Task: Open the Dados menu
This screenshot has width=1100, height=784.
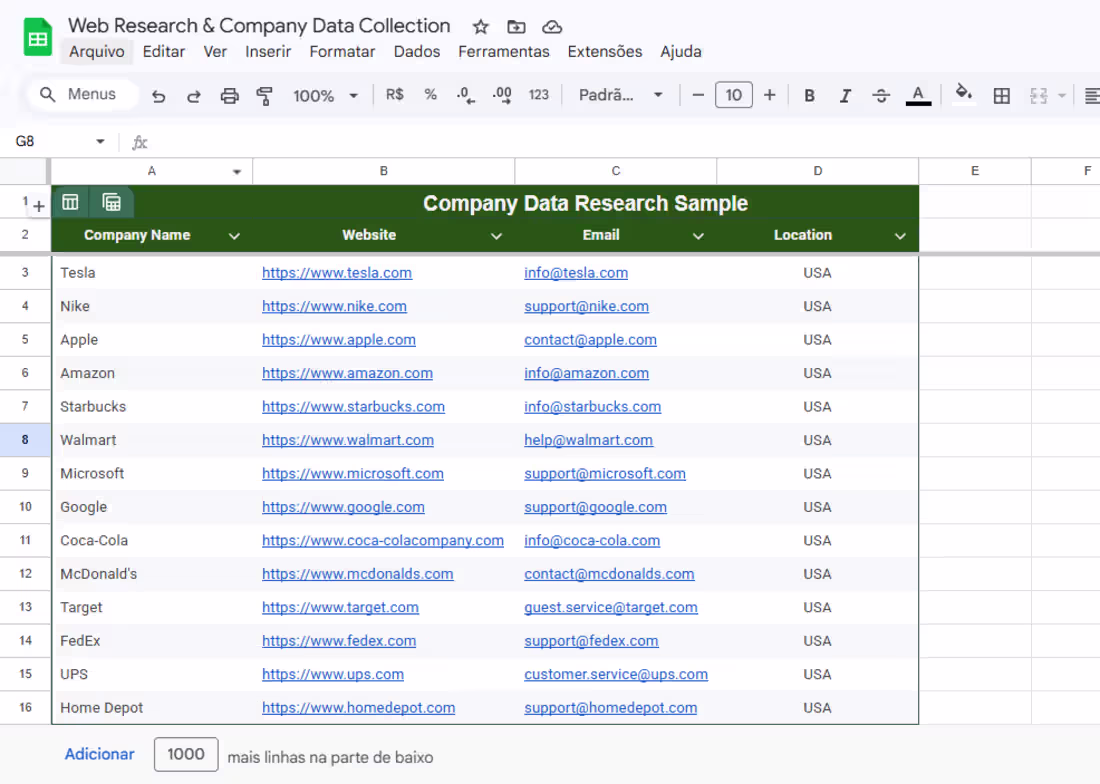Action: click(417, 51)
